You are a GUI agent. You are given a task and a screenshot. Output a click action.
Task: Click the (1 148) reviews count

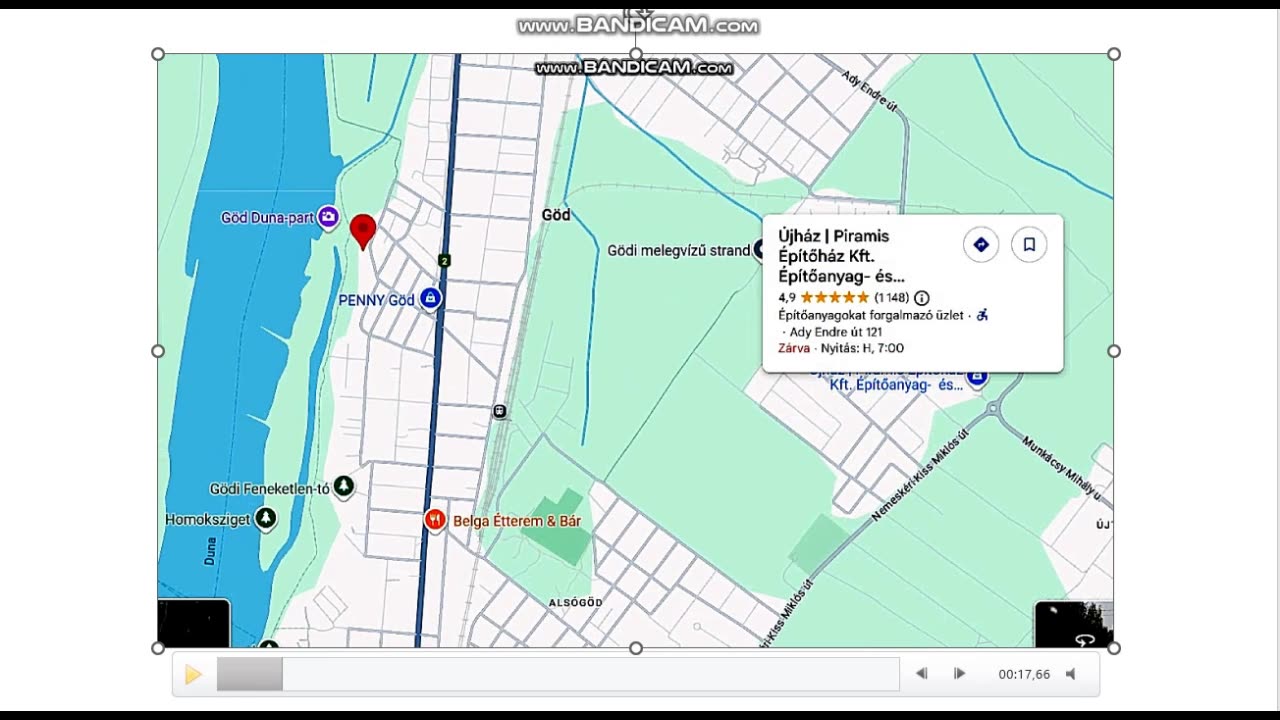(x=891, y=298)
